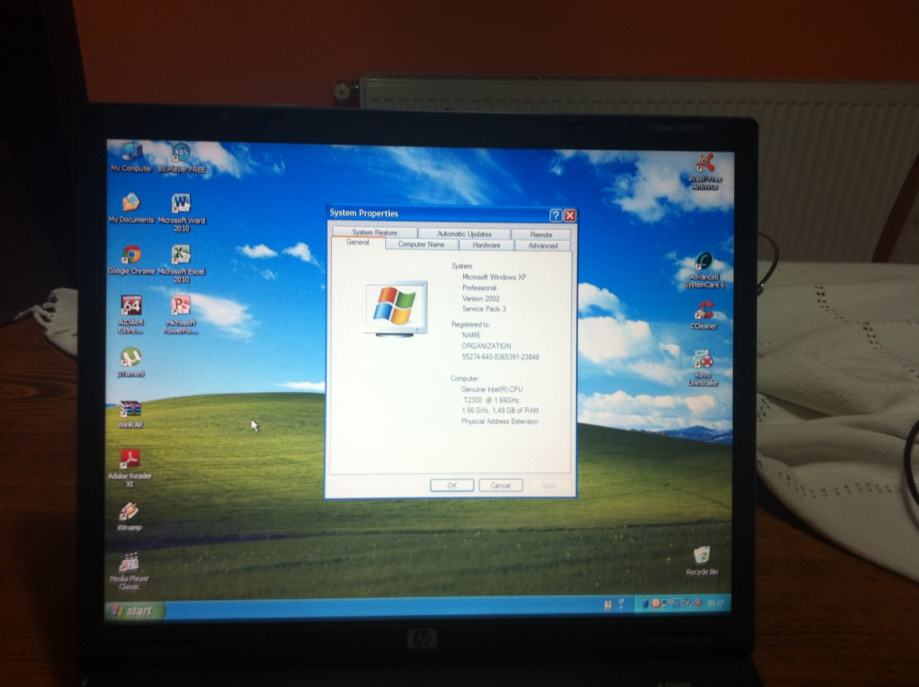Open the Automatic Updates tab
The image size is (919, 687).
click(464, 234)
